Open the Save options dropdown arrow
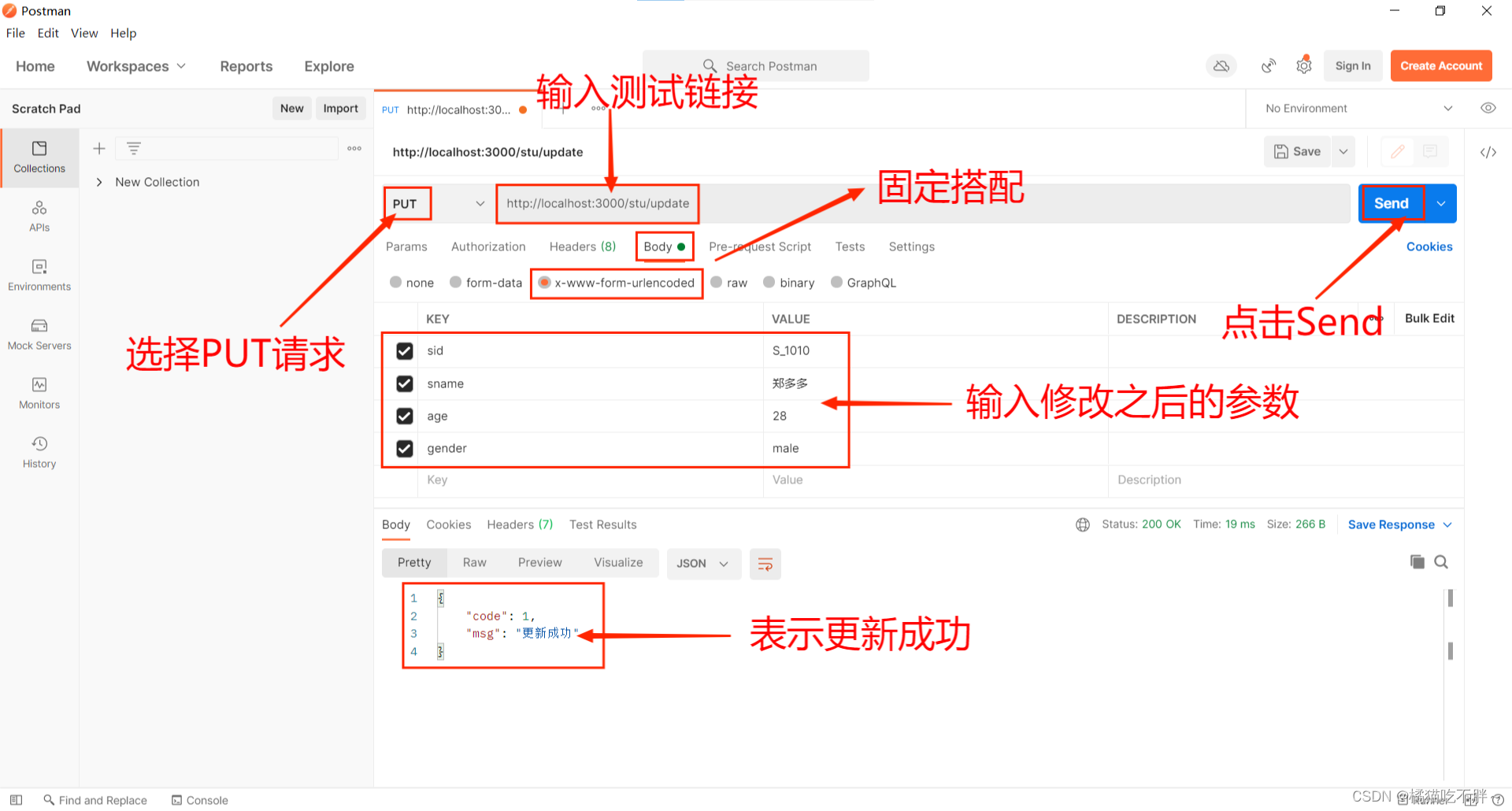 1343,151
